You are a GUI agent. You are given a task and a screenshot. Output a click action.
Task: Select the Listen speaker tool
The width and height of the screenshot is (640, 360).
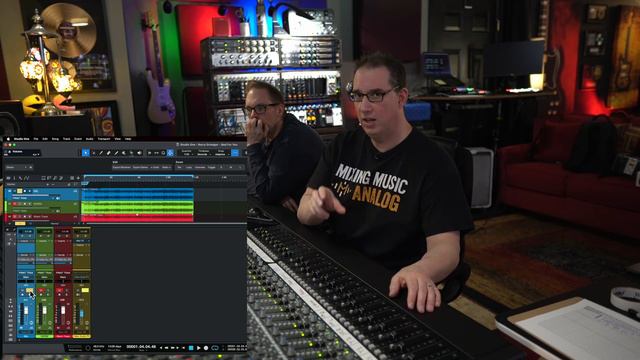coord(139,153)
